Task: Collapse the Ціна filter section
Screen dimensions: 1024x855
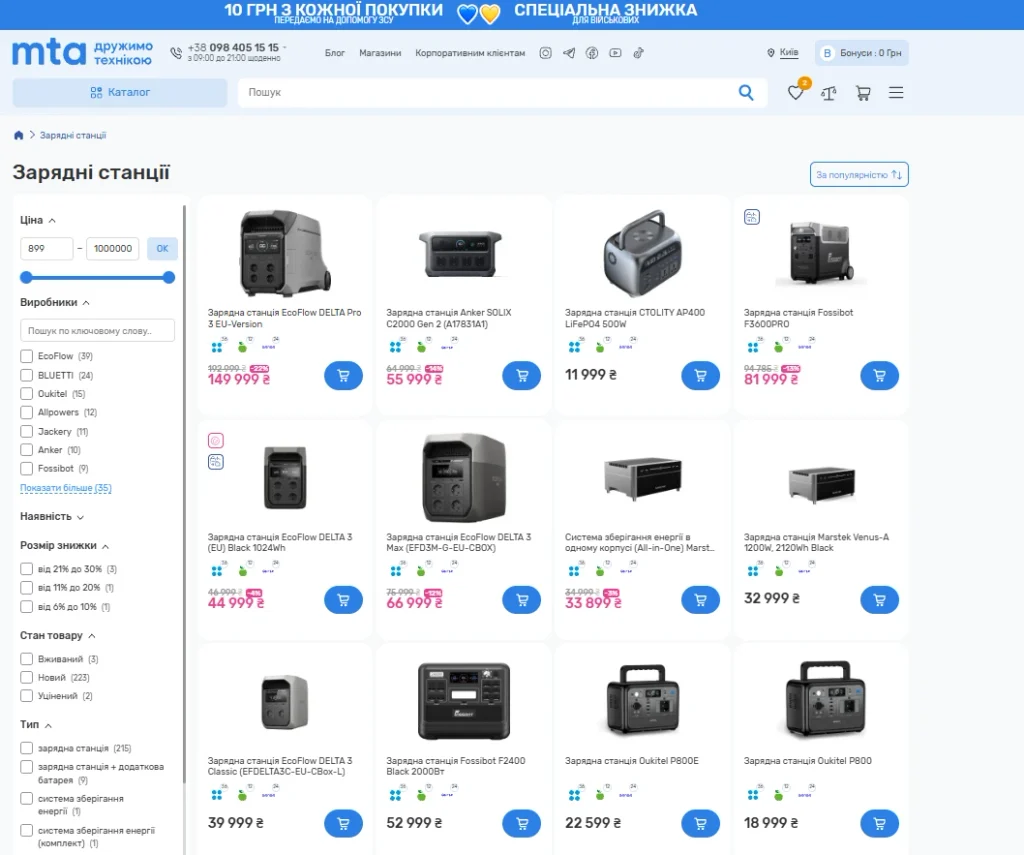Action: tap(38, 220)
